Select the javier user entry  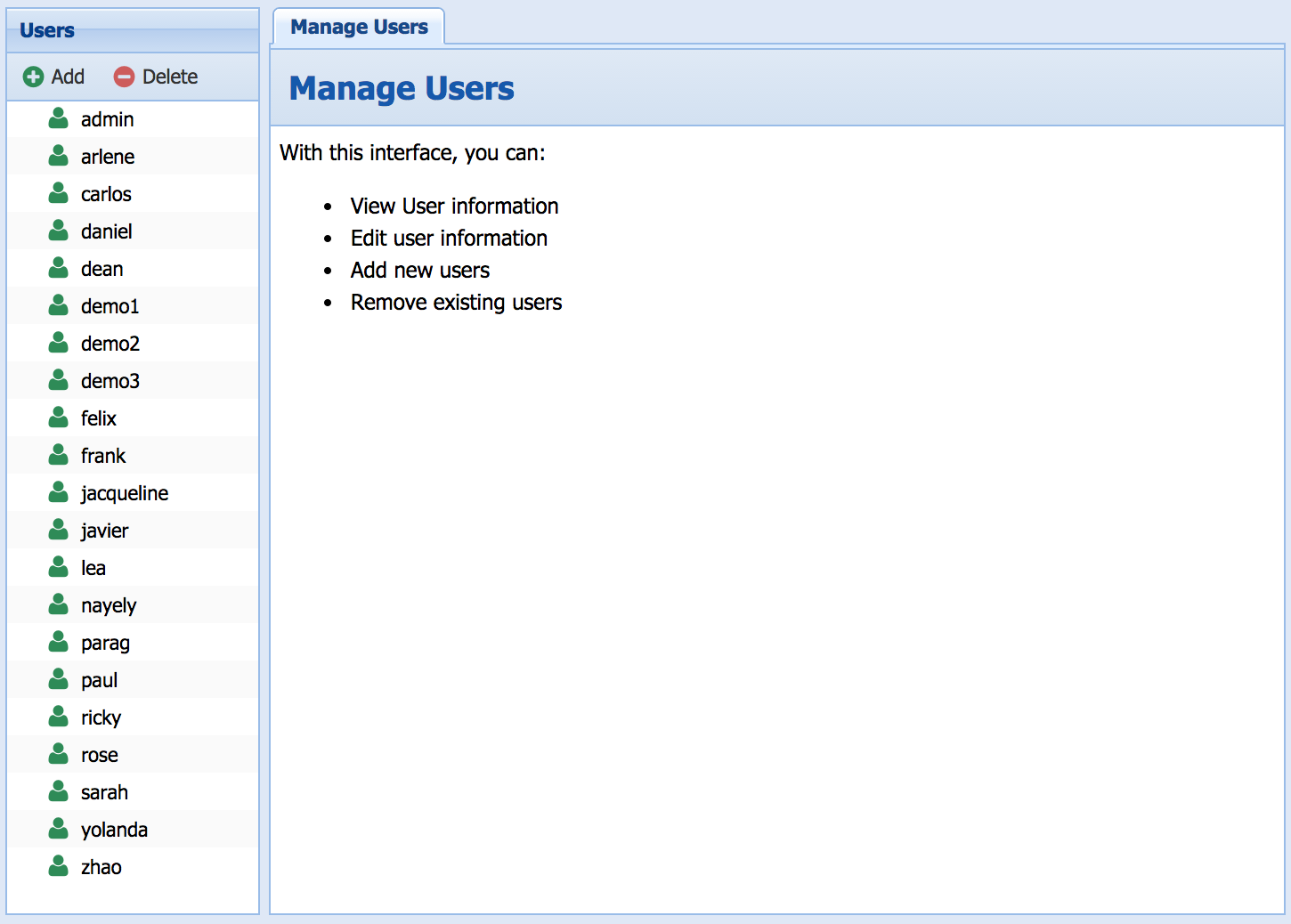104,531
